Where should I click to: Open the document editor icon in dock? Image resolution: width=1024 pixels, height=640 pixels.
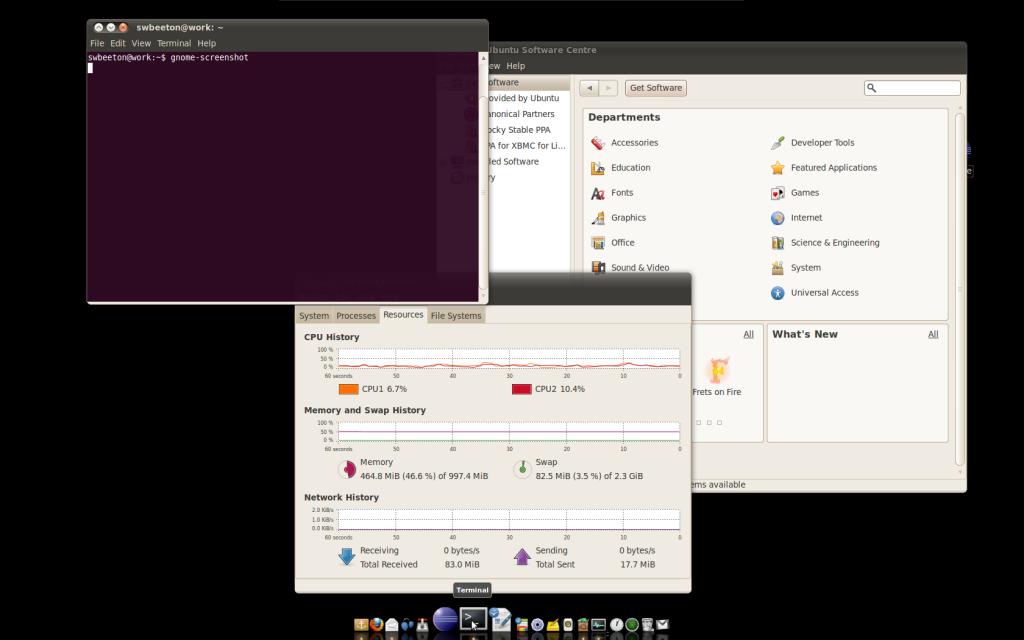[x=501, y=620]
